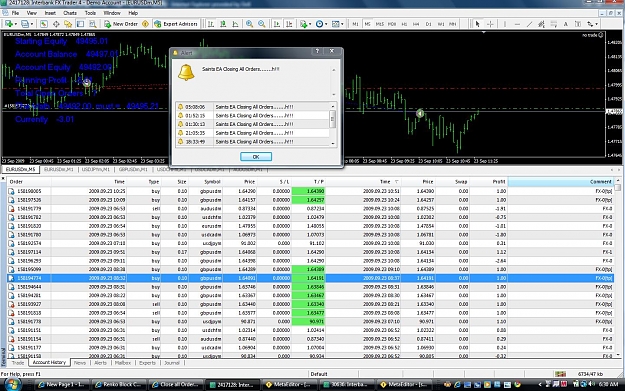Switch to the Experts terminal tab
Screen dimensions: 625x391
(x=147, y=363)
